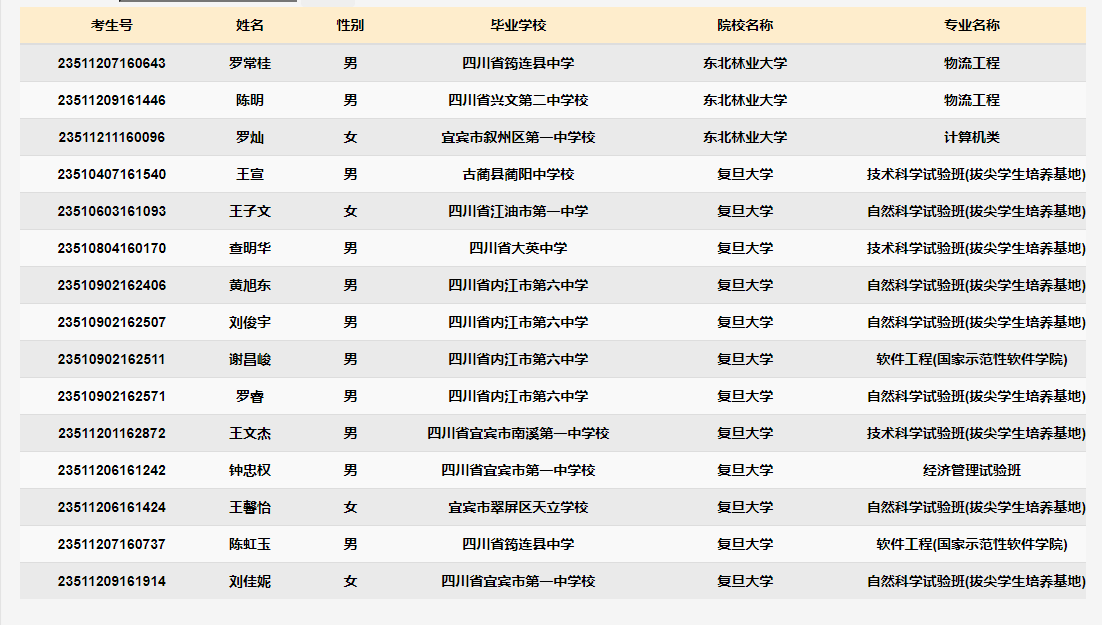Select exam number 23511207160737
Viewport: 1102px width, 625px height.
click(x=112, y=544)
